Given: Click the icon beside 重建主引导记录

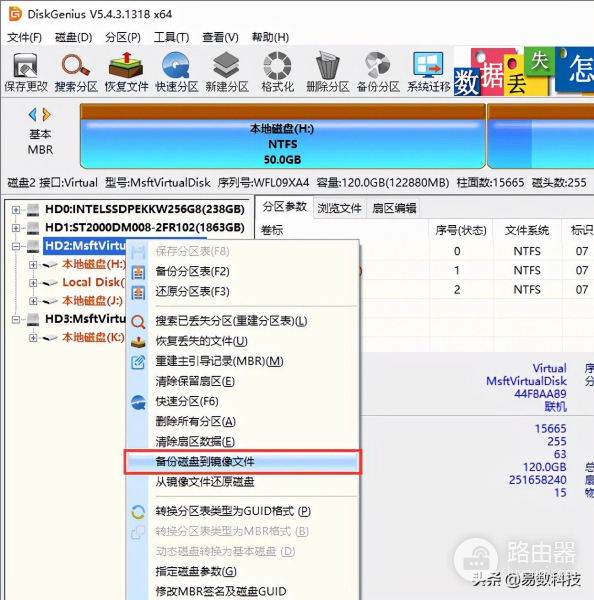Looking at the screenshot, I should click(x=138, y=362).
